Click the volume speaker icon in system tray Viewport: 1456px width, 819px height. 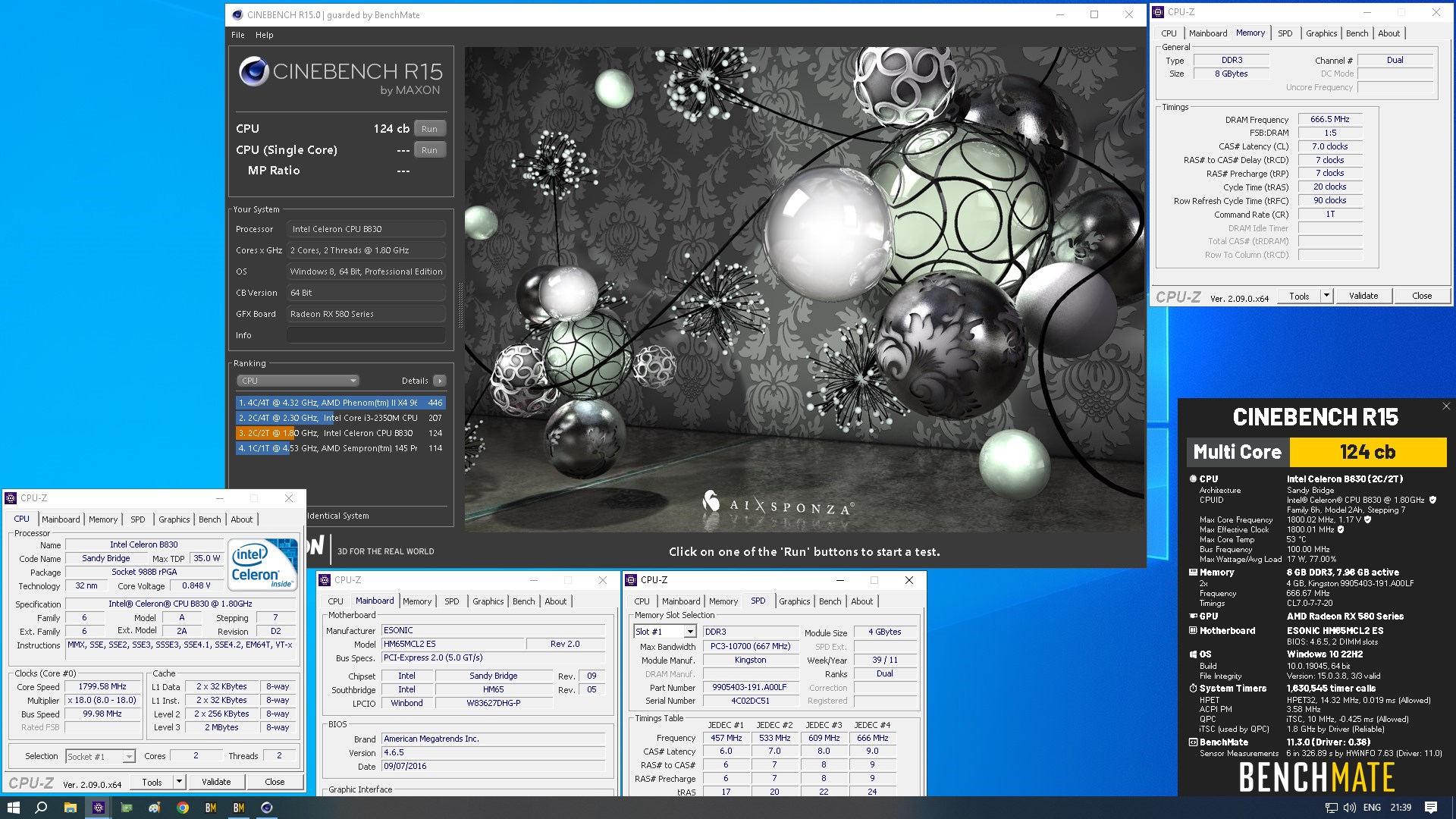coord(1350,808)
